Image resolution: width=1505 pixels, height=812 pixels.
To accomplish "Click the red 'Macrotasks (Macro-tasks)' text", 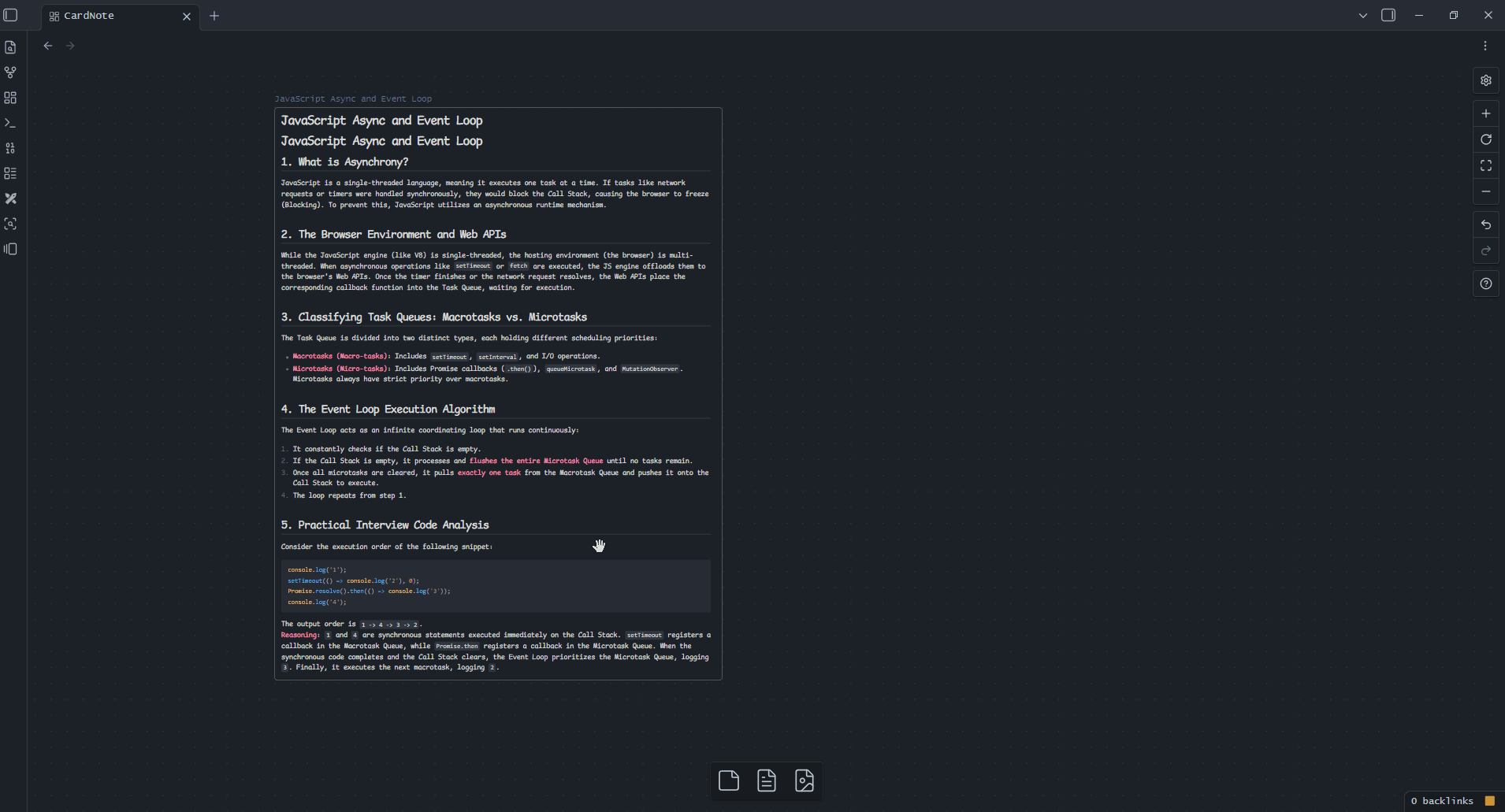I will click(x=340, y=356).
